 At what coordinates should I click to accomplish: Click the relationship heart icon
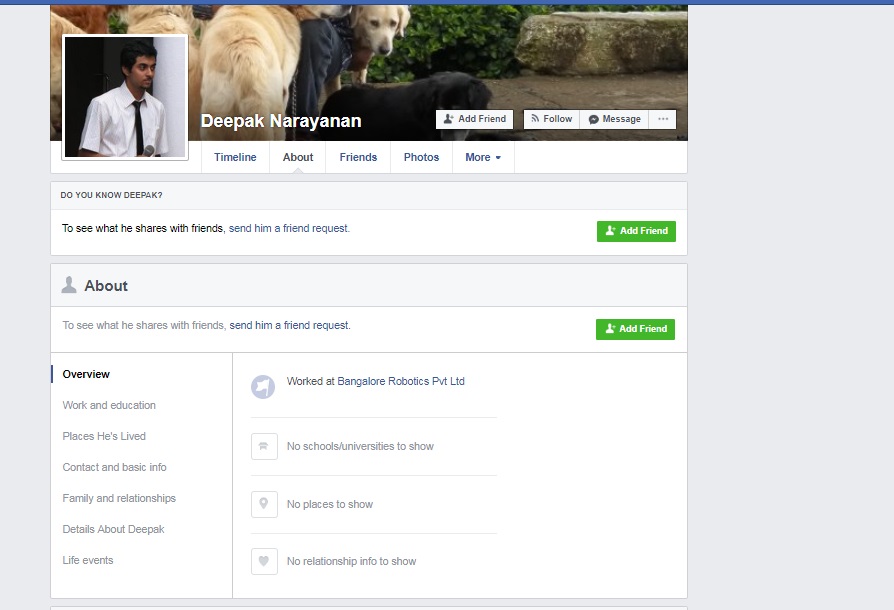coord(264,562)
